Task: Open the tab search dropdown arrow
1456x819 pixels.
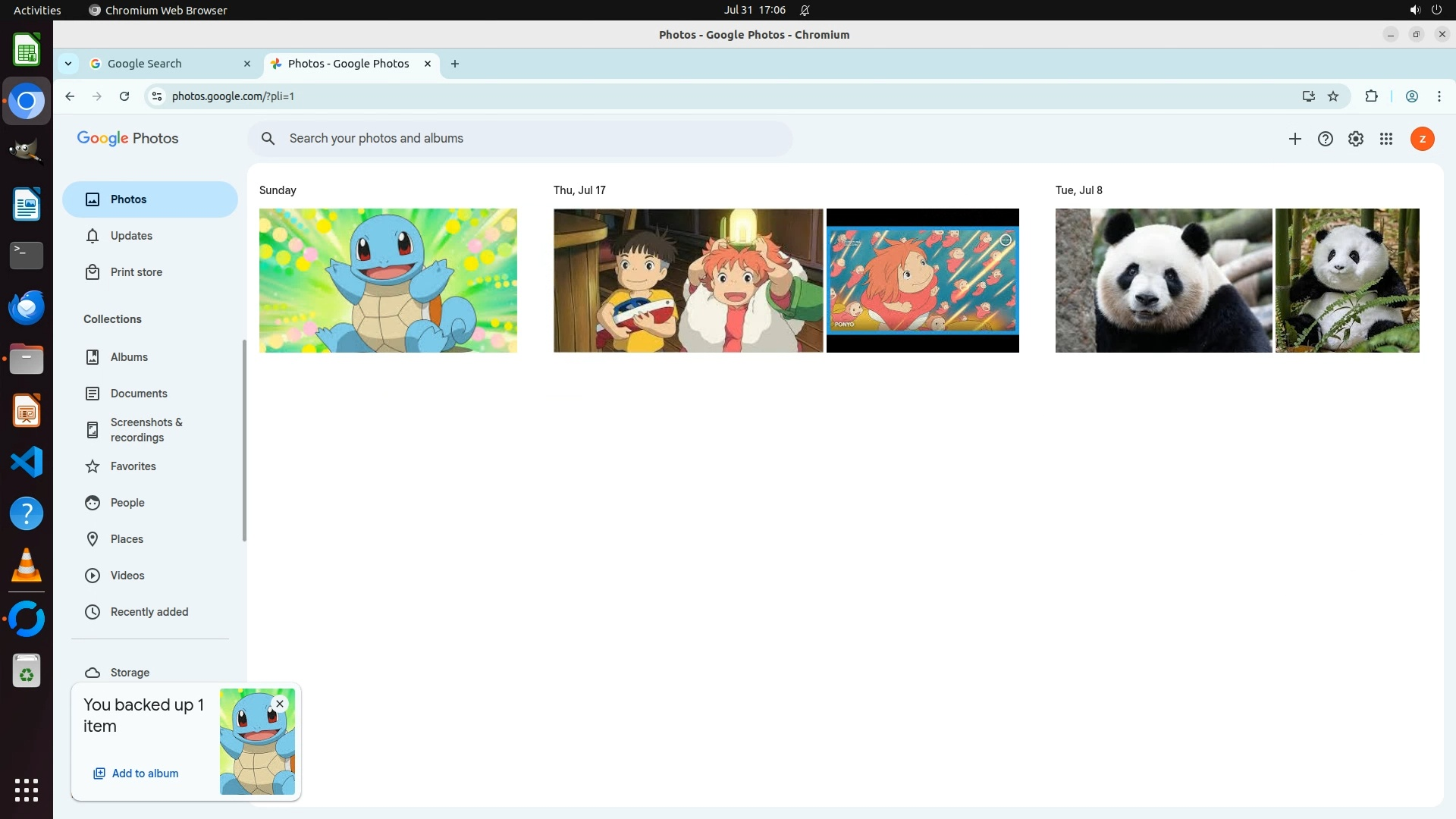Action: [68, 64]
